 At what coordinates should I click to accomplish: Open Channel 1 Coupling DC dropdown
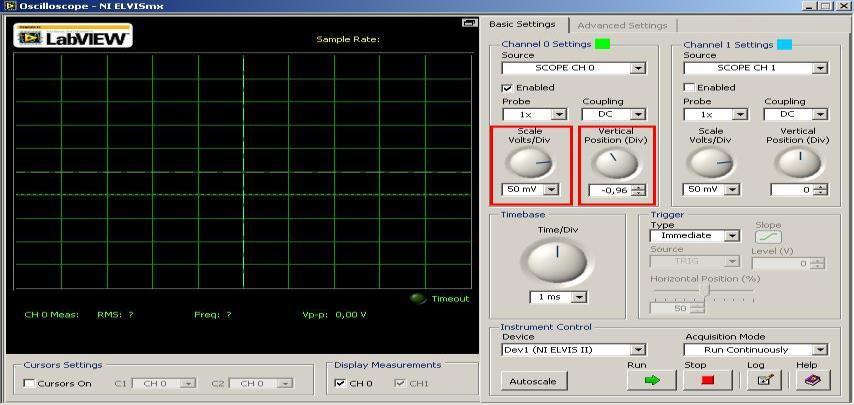[796, 114]
